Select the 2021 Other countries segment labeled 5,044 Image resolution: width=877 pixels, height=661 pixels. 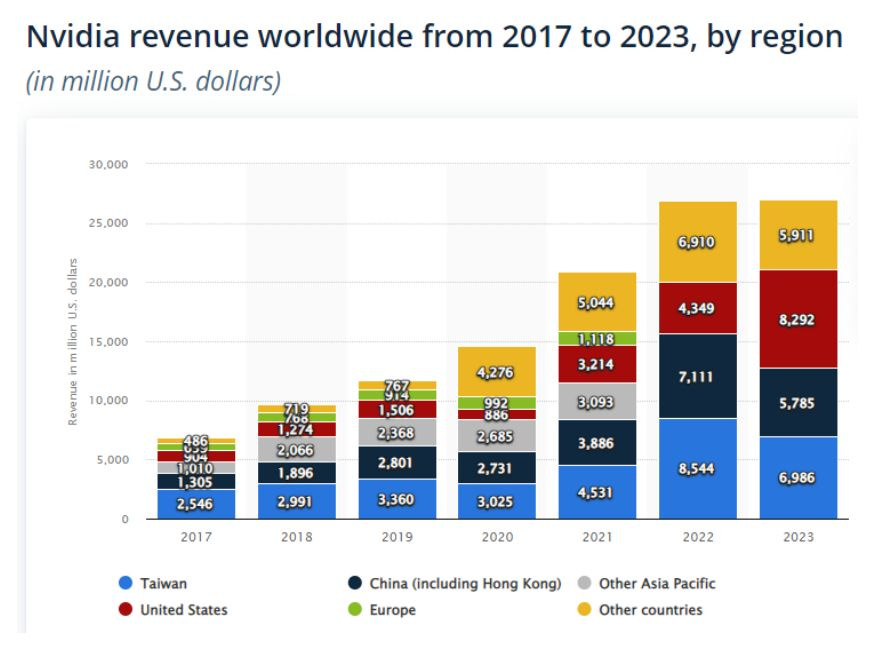(597, 302)
